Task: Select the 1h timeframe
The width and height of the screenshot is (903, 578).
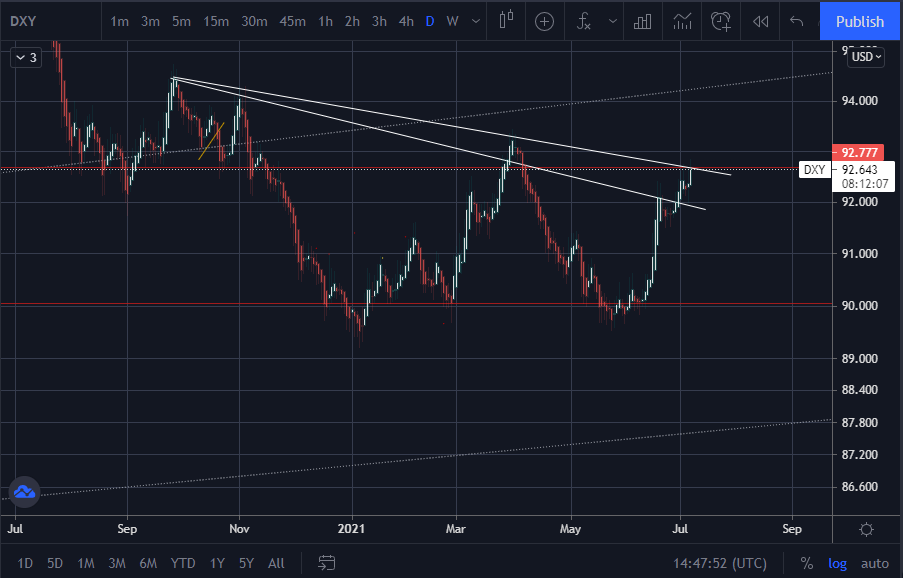Action: [325, 21]
